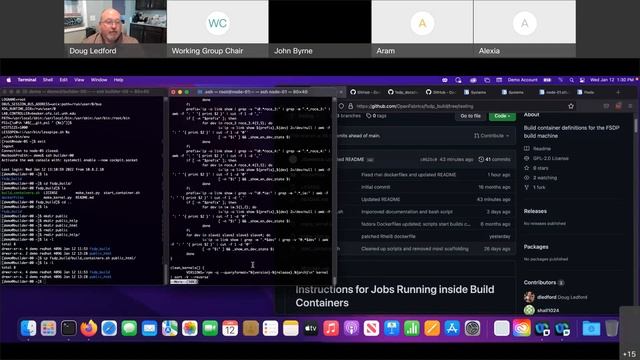Click the Go to file button
Viewport: 640px width, 360px height.
470,116
